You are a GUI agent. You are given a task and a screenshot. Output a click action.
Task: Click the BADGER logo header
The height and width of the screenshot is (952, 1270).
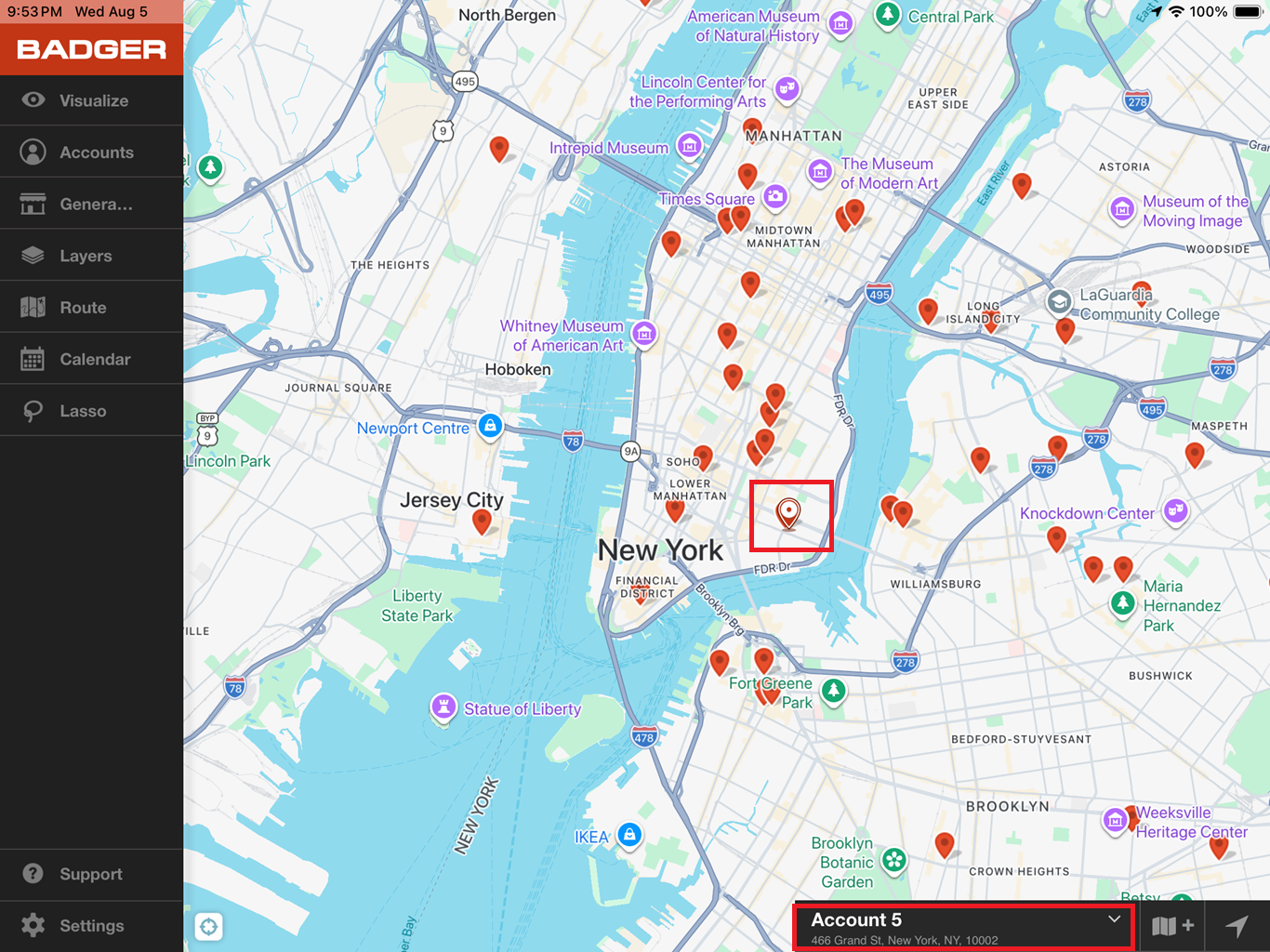(91, 49)
